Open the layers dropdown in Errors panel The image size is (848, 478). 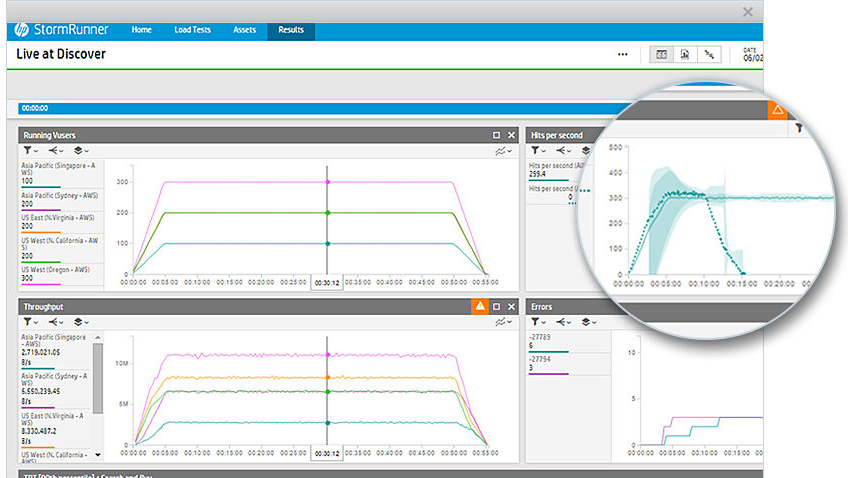589,322
